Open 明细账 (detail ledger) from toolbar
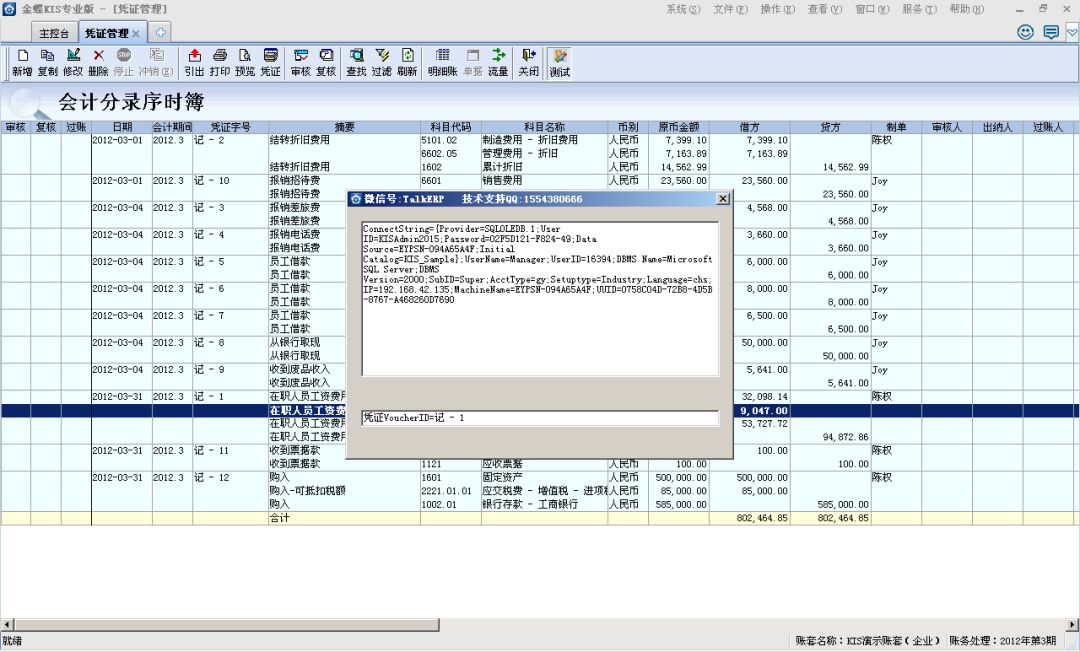Screen dimensions: 1080x652 click(x=443, y=62)
